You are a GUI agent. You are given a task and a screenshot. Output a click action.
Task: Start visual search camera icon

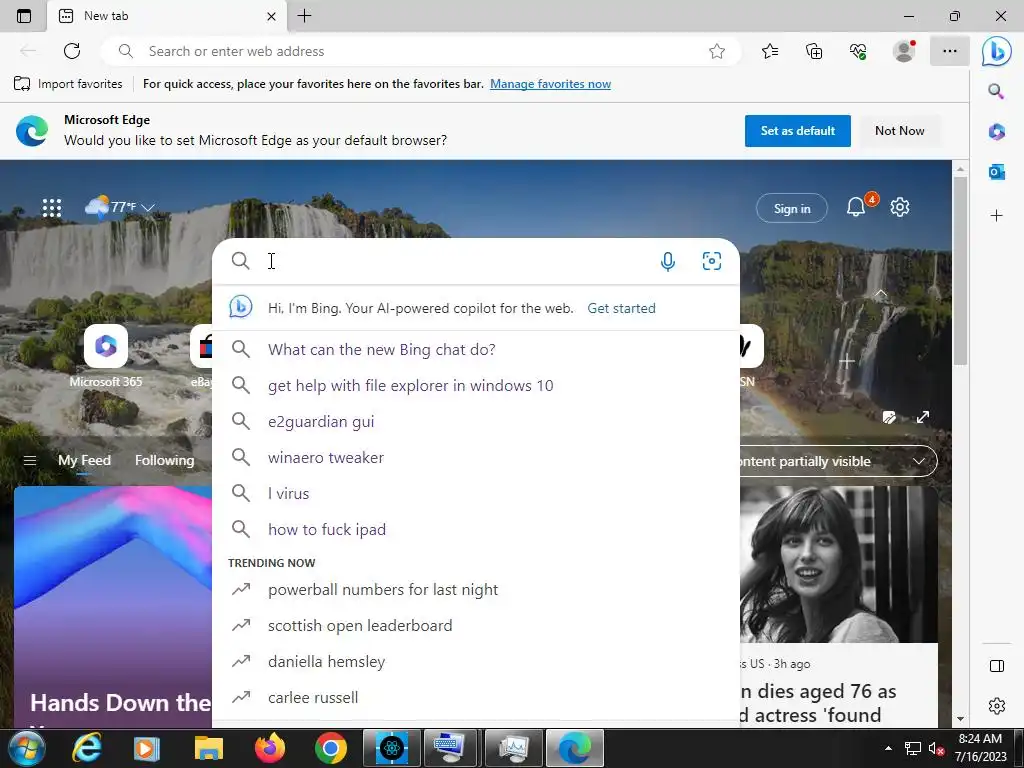click(712, 261)
